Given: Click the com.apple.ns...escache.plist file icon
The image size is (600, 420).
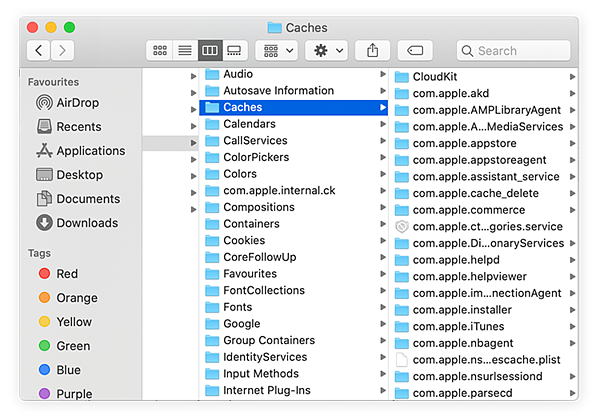Looking at the screenshot, I should click(402, 360).
